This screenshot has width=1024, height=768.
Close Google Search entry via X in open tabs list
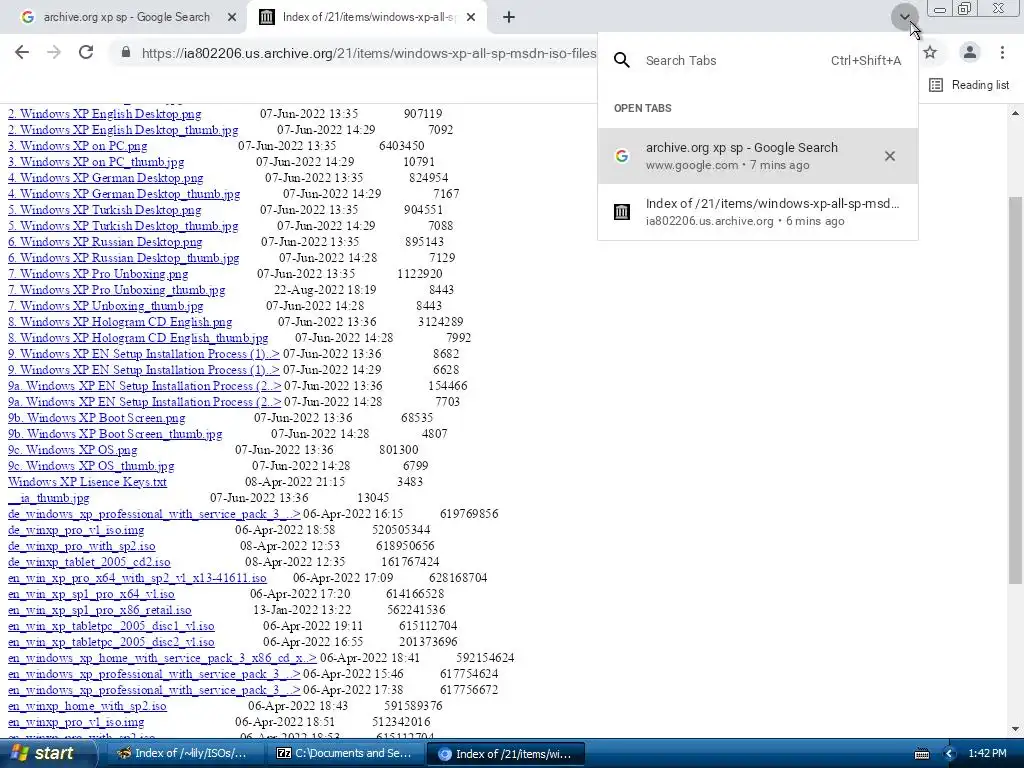(889, 156)
